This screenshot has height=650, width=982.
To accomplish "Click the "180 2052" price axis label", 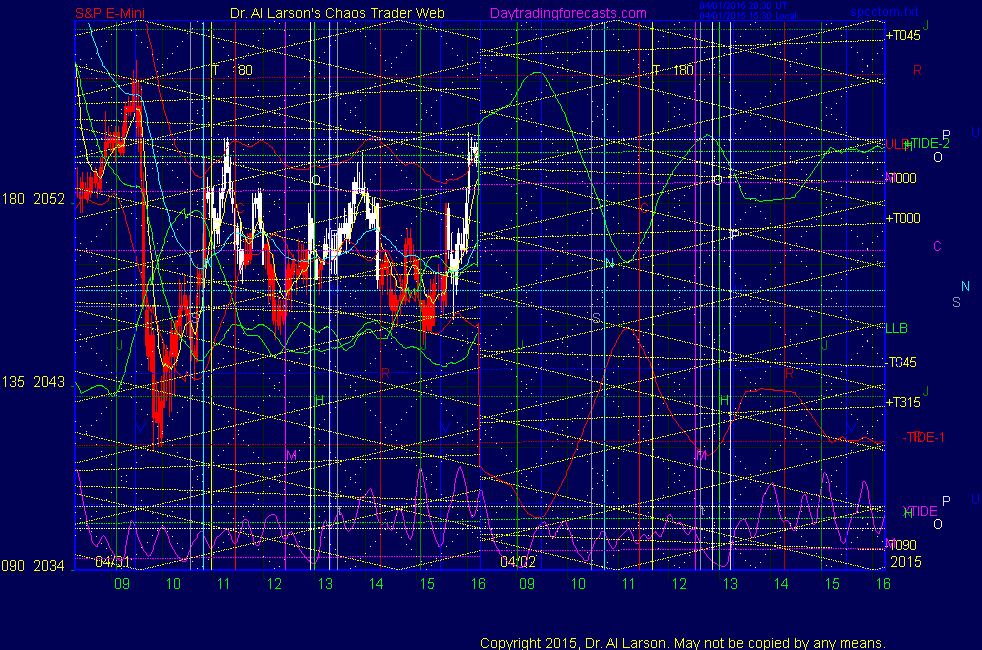I will point(33,199).
